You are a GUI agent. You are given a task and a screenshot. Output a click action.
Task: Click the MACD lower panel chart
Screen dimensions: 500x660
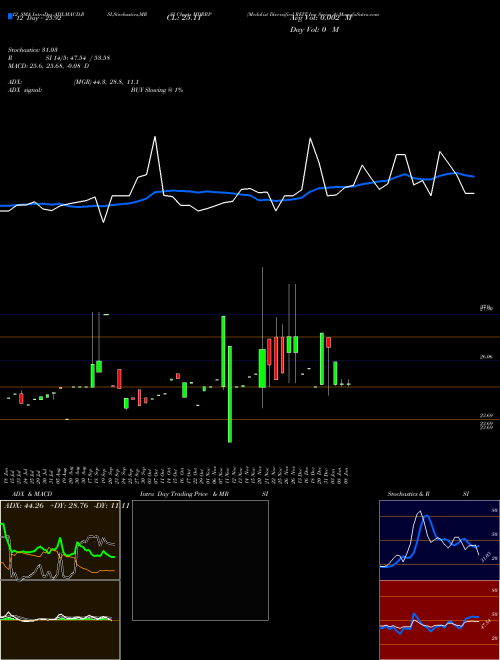[x=60, y=620]
